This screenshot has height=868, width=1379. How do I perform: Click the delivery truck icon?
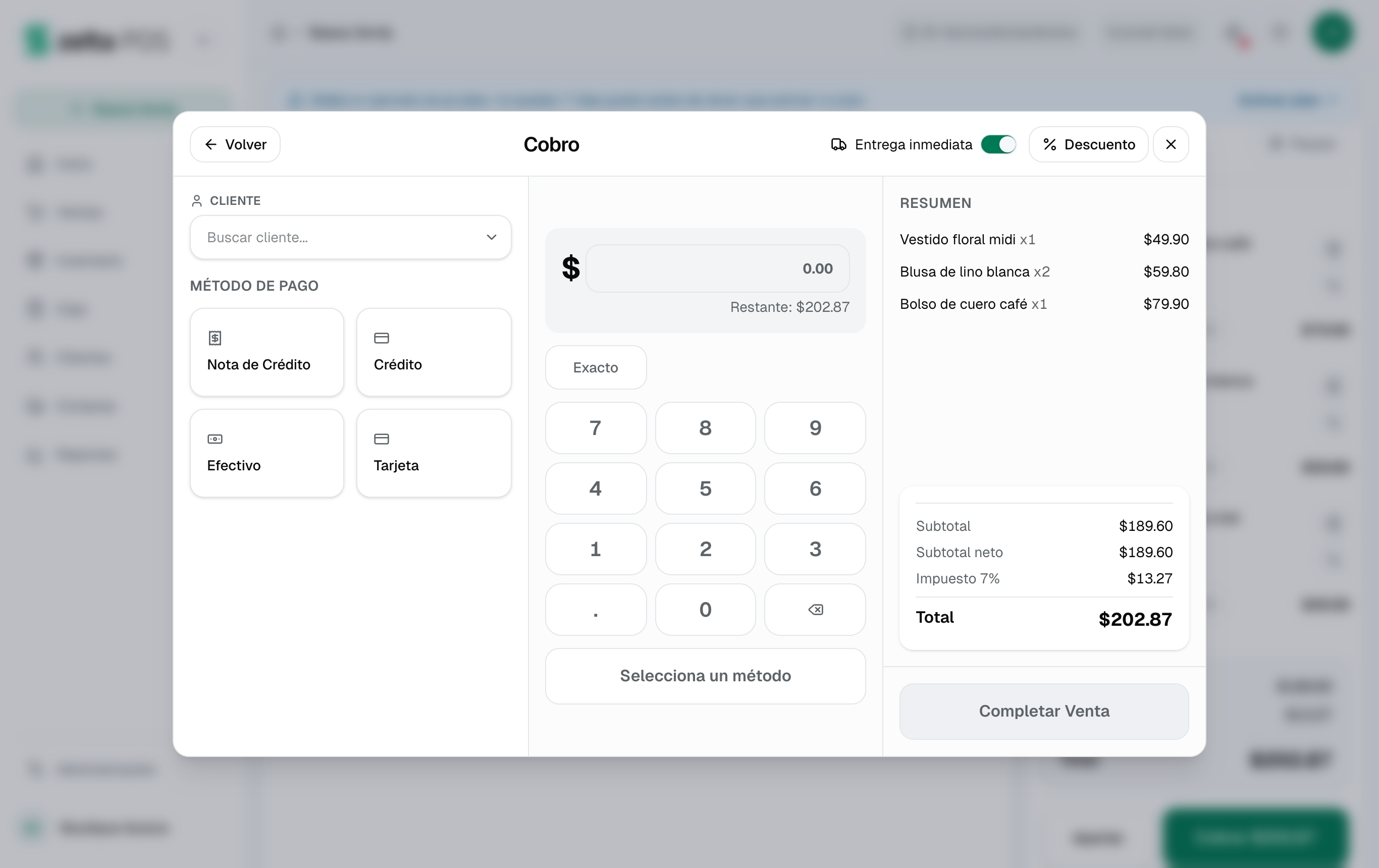coord(838,144)
